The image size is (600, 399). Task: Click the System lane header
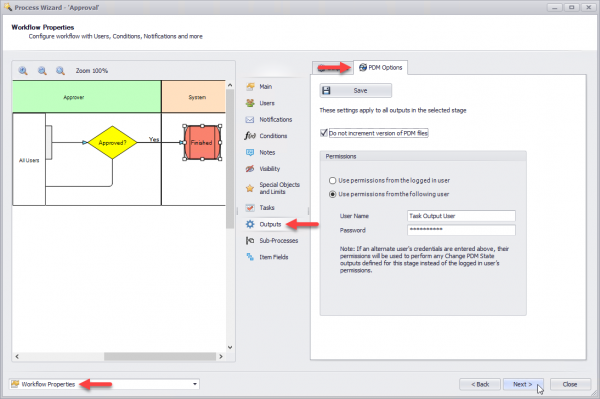pos(194,97)
